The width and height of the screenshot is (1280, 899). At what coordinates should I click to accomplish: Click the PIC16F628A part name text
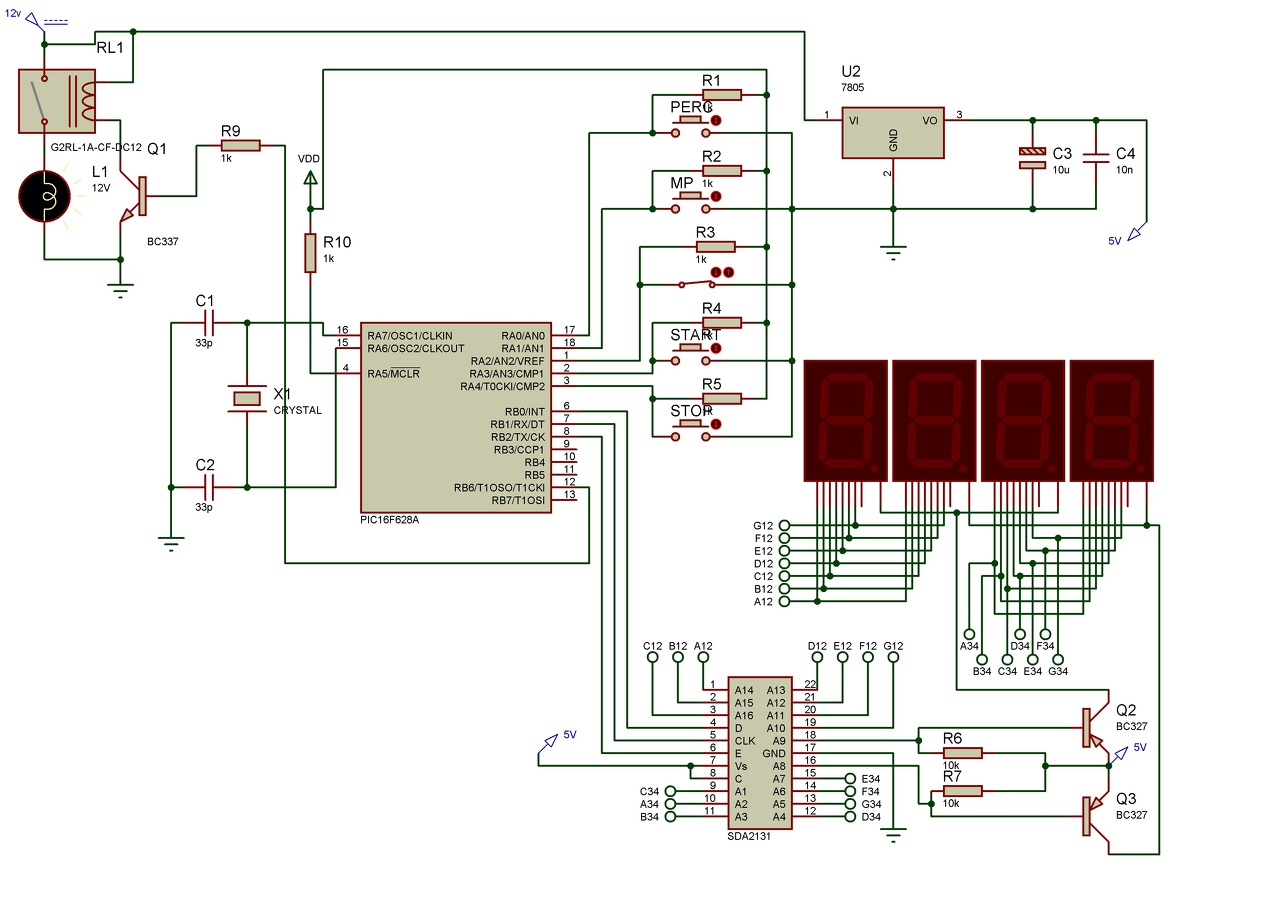pyautogui.click(x=389, y=520)
